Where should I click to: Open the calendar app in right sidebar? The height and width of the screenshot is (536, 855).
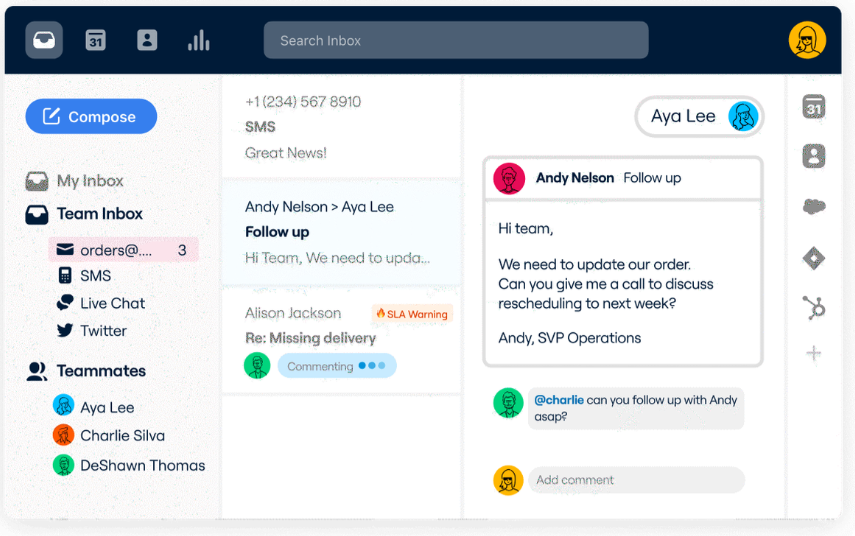814,107
